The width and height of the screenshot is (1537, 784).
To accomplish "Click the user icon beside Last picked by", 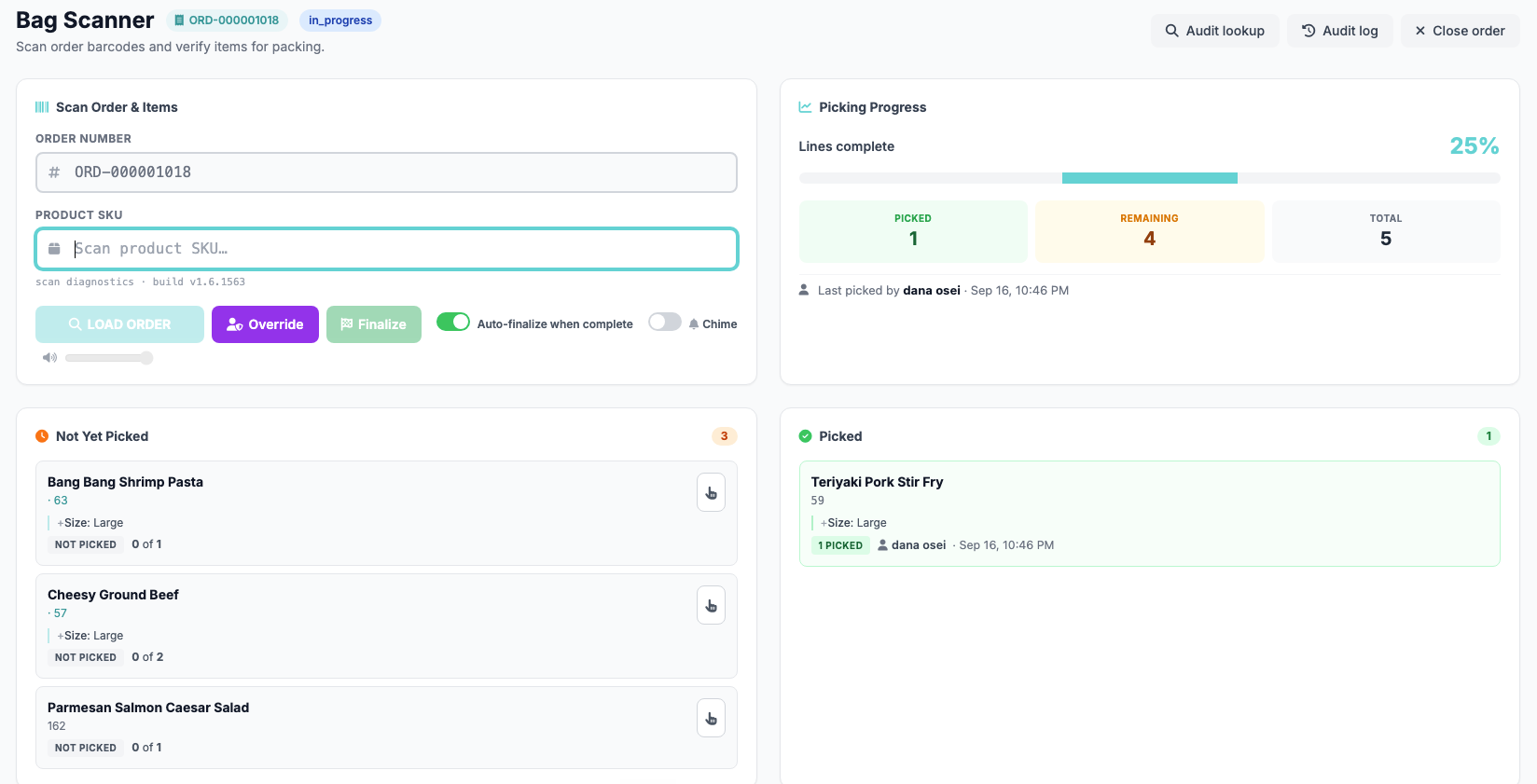I will coord(804,290).
